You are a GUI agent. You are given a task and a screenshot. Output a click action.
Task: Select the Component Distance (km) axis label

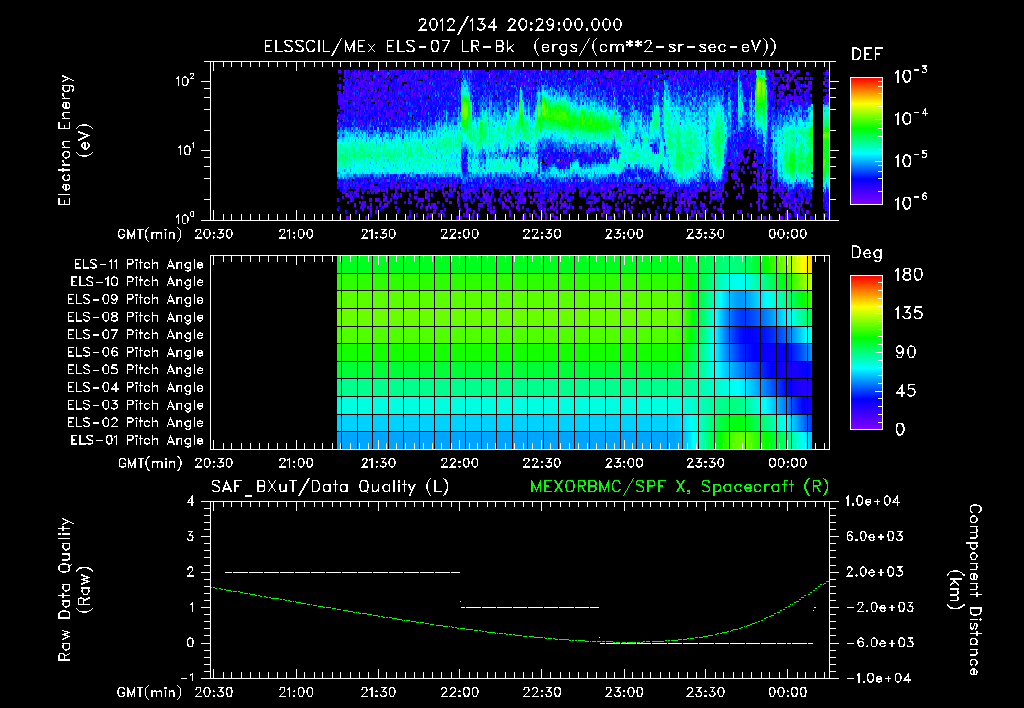(965, 590)
